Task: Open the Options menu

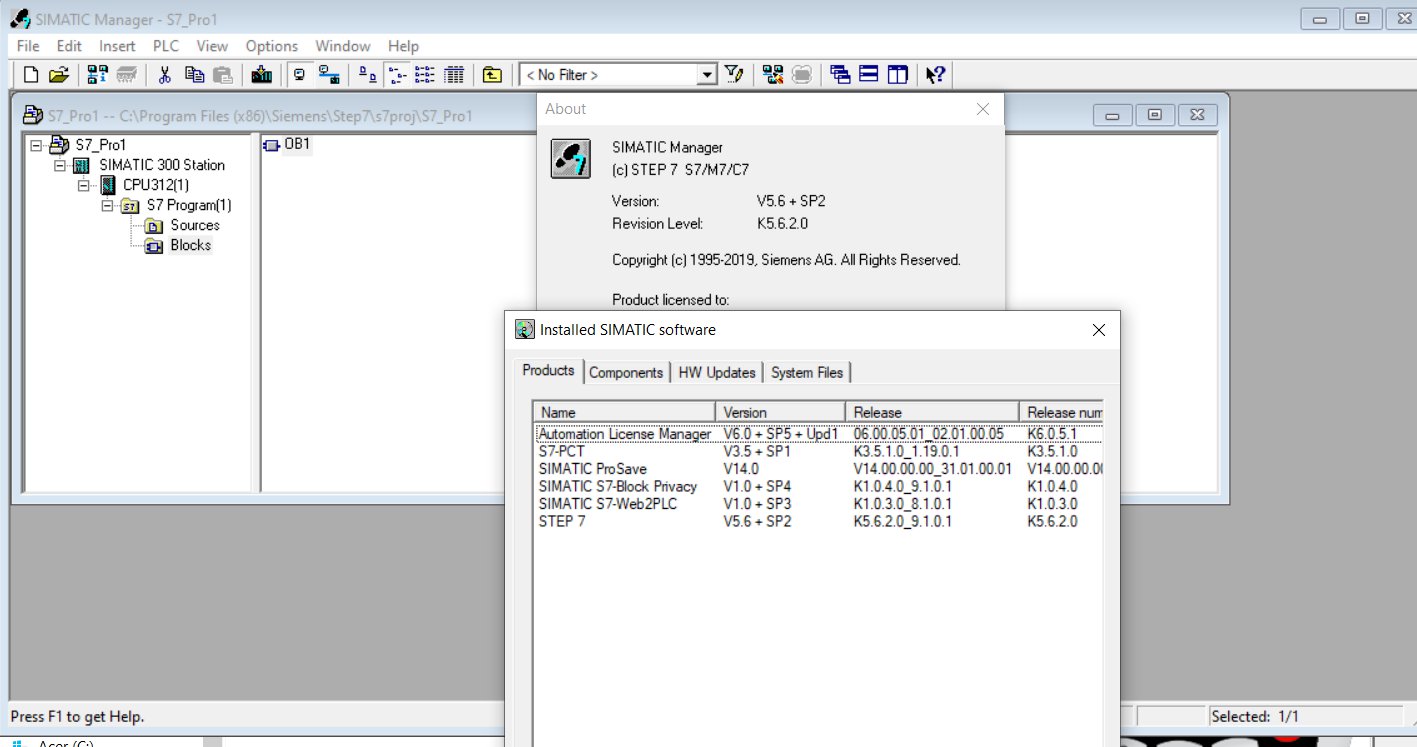Action: [272, 46]
